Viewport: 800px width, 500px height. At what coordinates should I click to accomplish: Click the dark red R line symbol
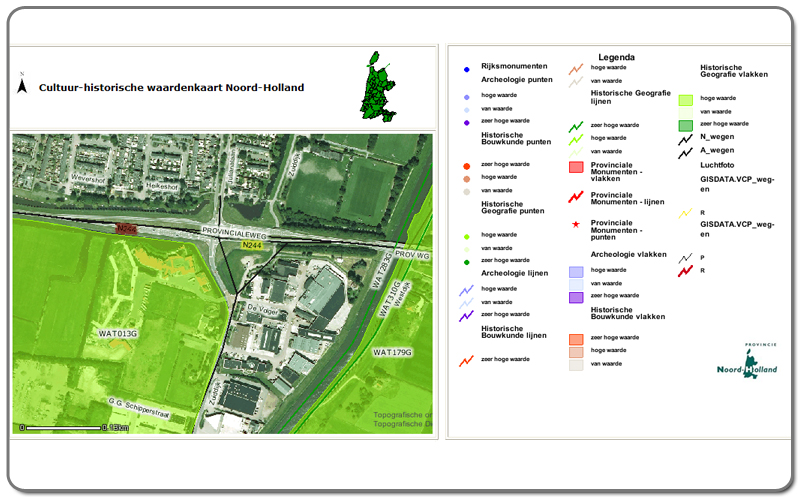[x=685, y=271]
